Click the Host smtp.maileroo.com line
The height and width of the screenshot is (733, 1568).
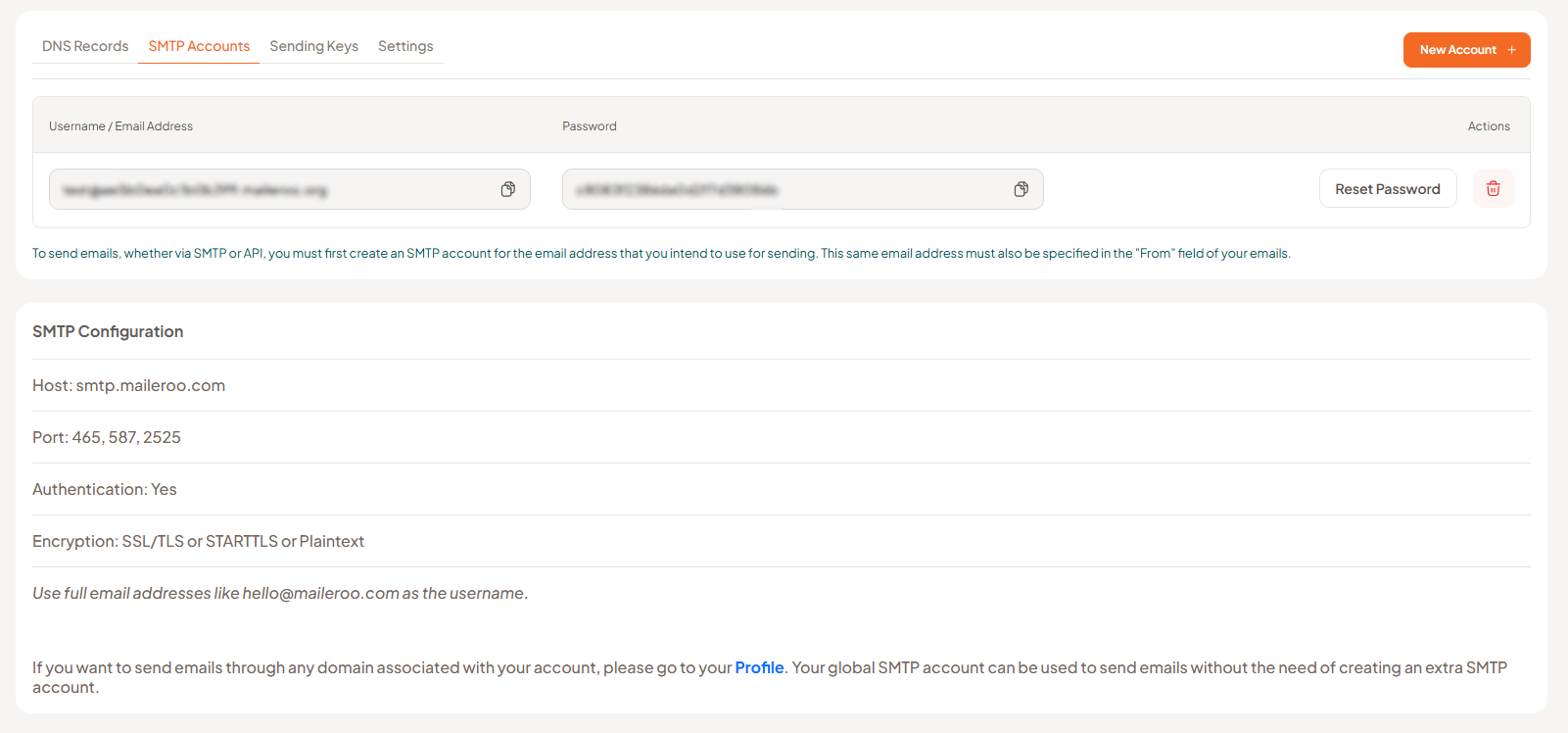pos(128,385)
